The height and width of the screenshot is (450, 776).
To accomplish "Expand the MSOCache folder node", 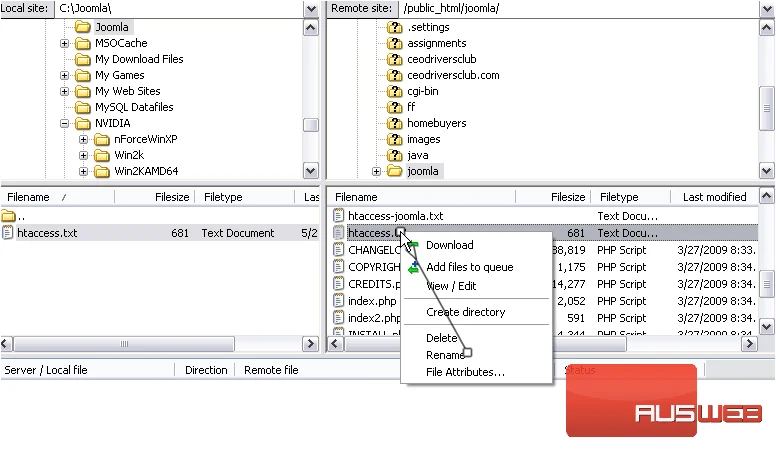I will coord(64,44).
